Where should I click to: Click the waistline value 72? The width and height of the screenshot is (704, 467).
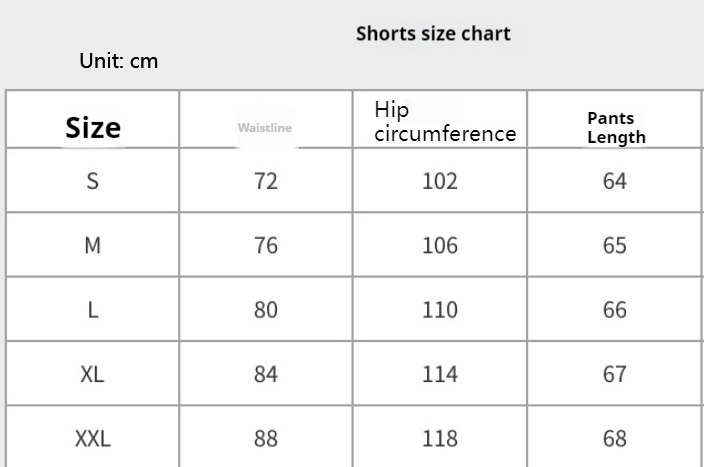pos(266,181)
